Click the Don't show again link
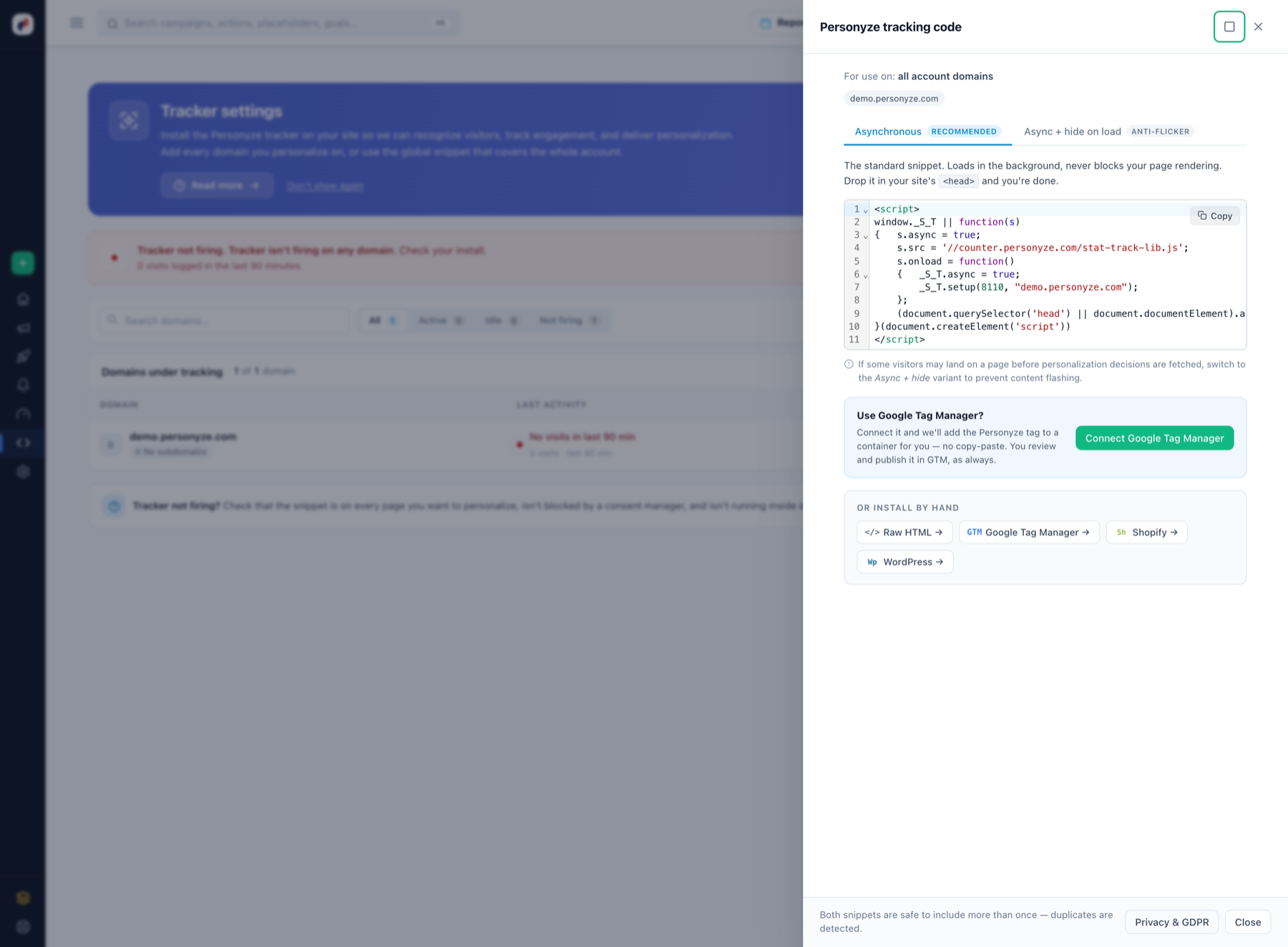Image resolution: width=1288 pixels, height=947 pixels. (x=325, y=186)
